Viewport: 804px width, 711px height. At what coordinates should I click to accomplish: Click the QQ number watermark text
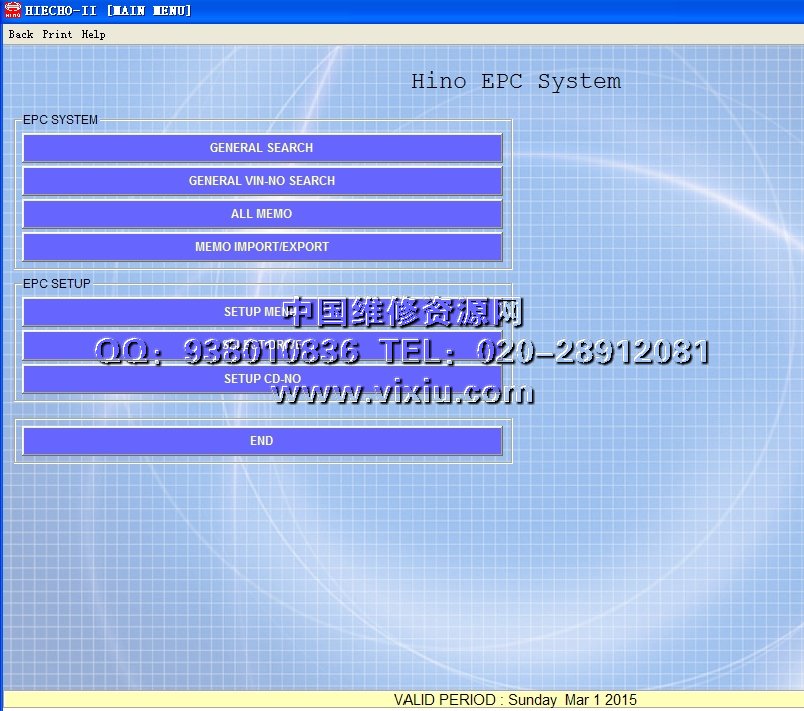228,351
